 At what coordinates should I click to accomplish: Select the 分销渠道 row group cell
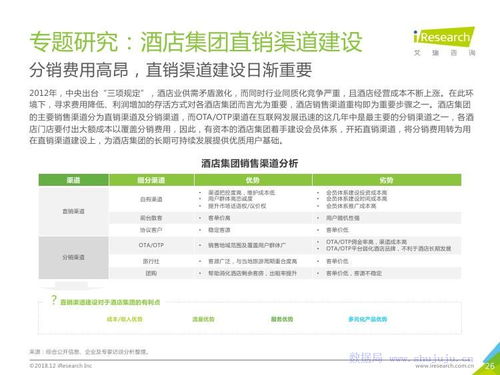point(73,257)
